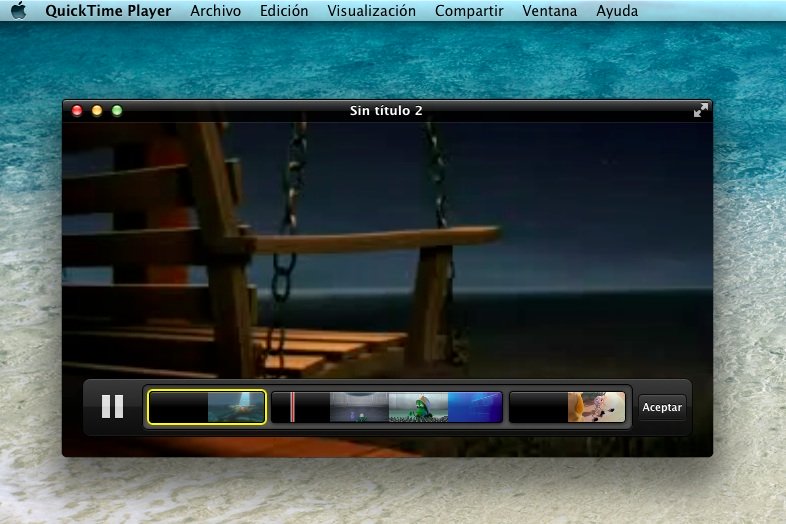The image size is (786, 524).
Task: Click the red playhead marker in timeline
Action: click(292, 407)
